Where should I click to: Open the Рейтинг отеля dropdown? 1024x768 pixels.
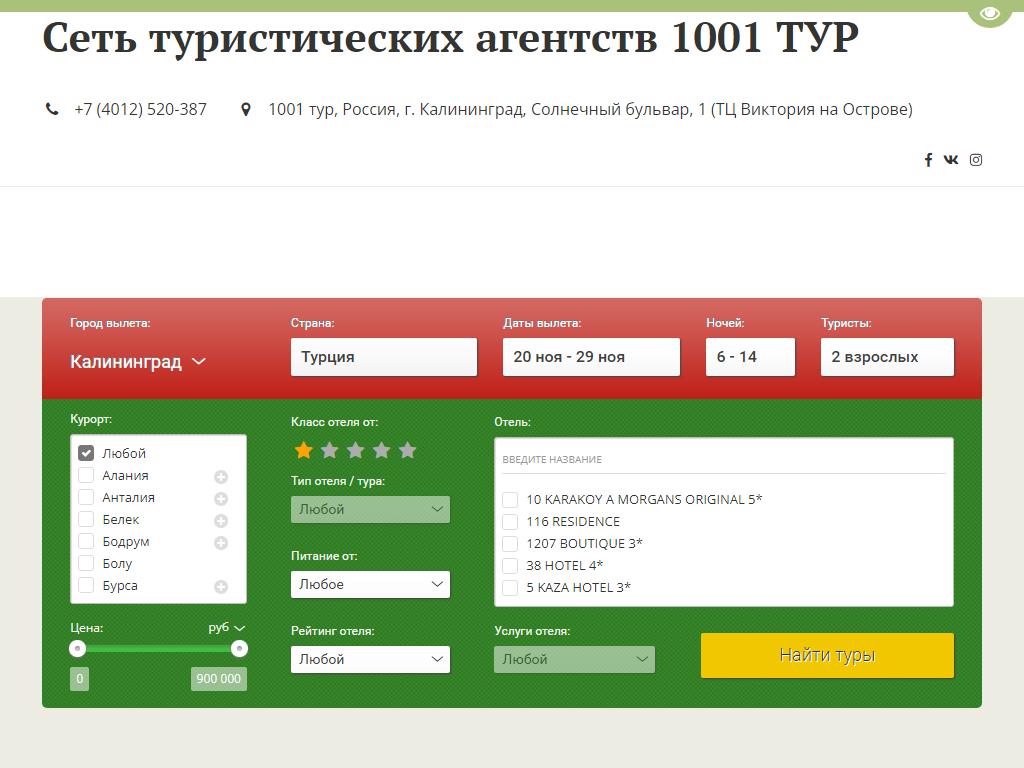(x=370, y=659)
